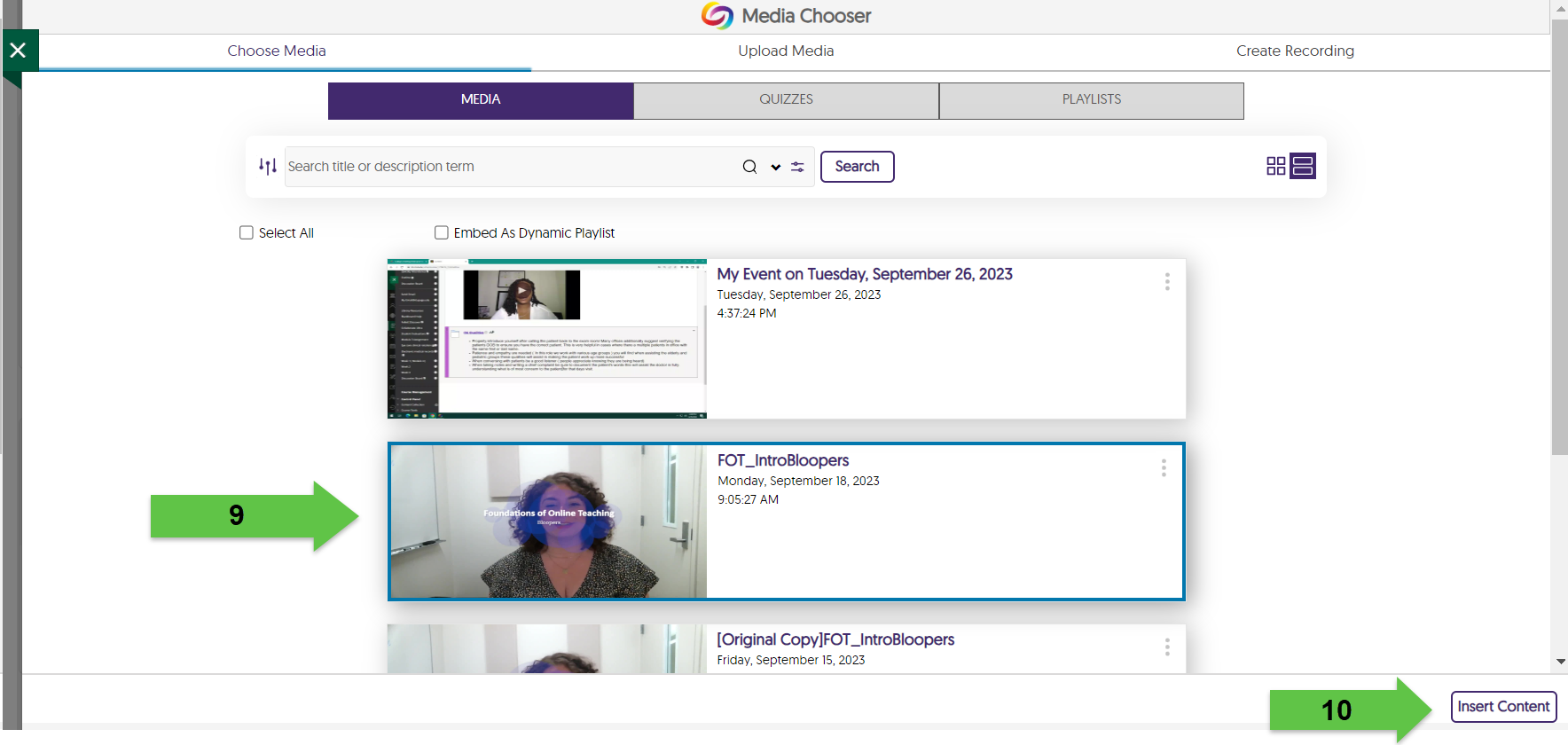Close the Media Chooser with the X button
Image resolution: width=1568 pixels, height=745 pixels.
[19, 51]
